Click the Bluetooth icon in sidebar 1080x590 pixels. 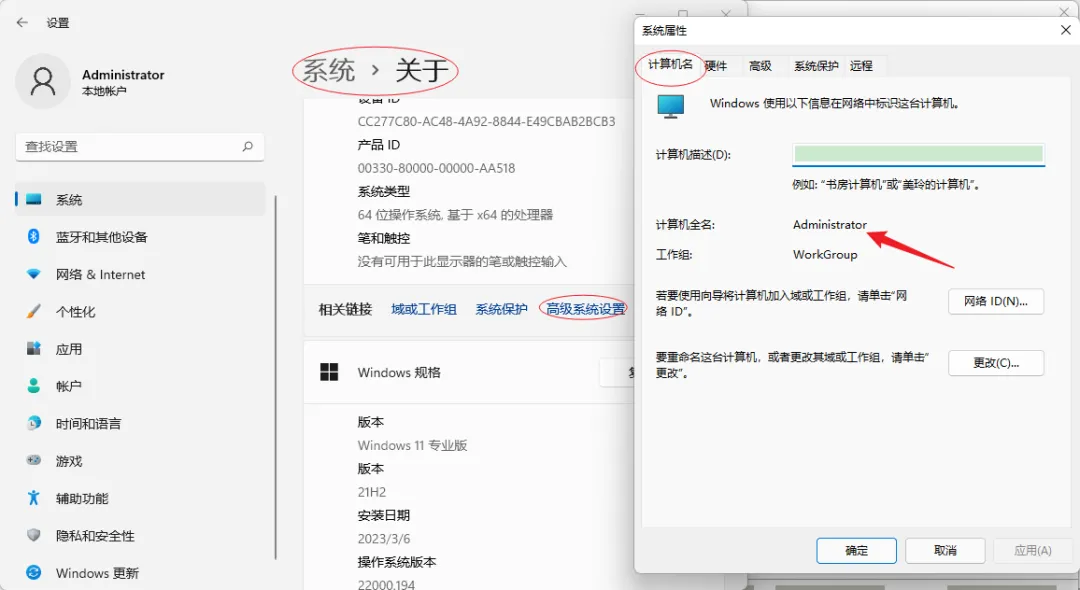(33, 236)
